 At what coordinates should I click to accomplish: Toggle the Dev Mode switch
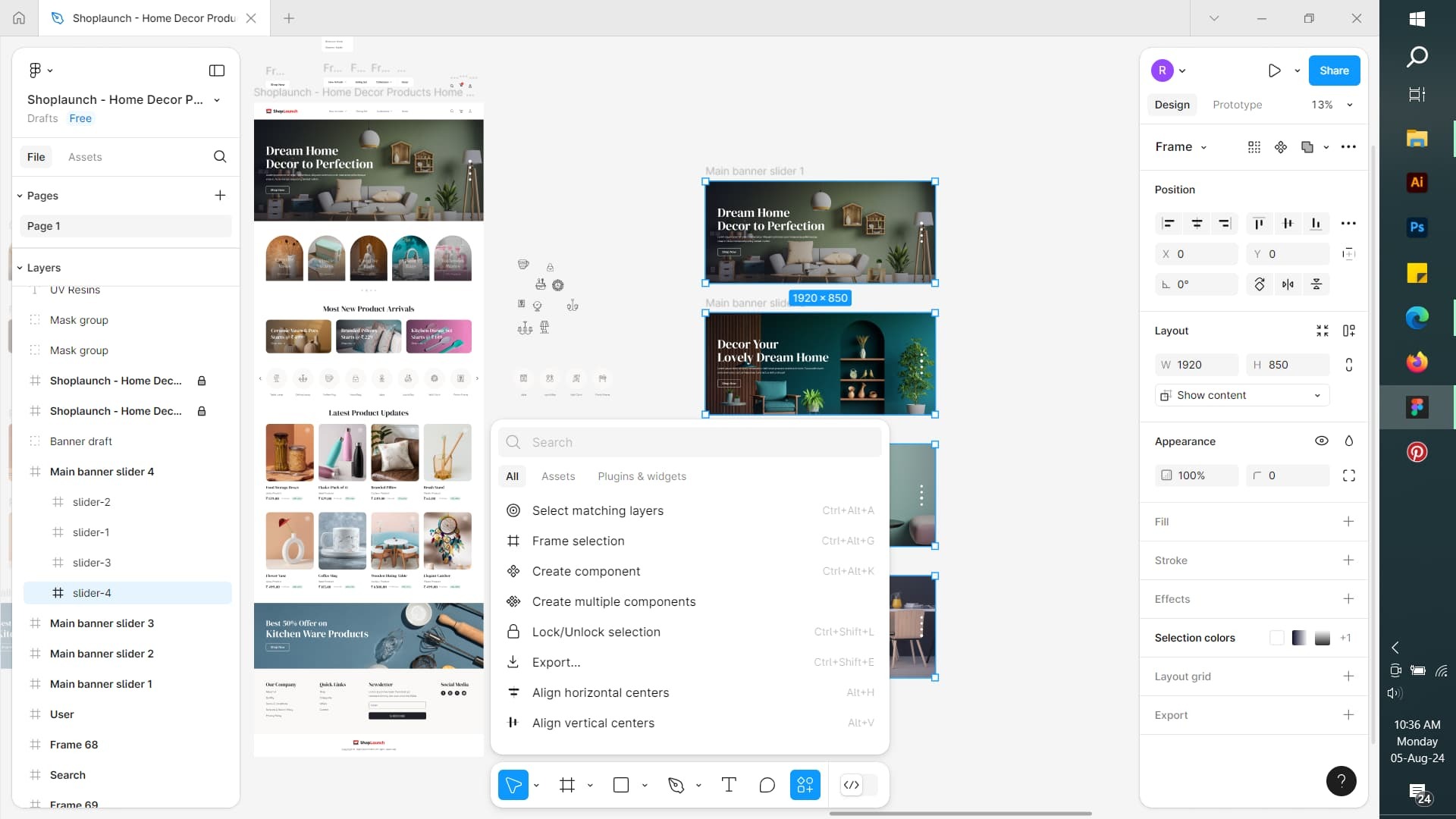tap(858, 785)
